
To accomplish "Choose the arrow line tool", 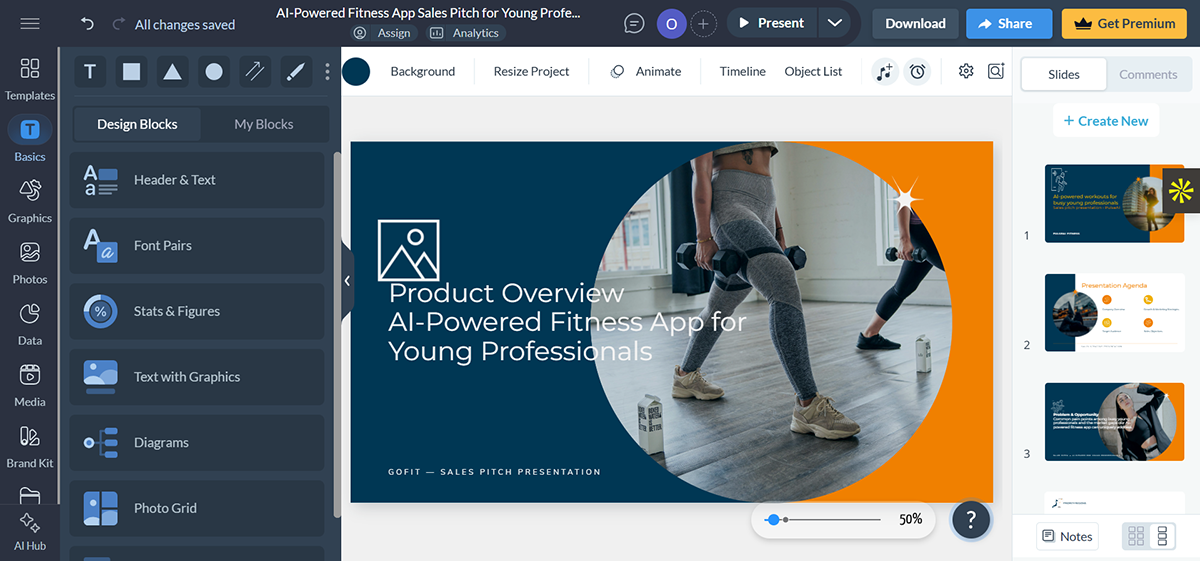I will [x=255, y=72].
